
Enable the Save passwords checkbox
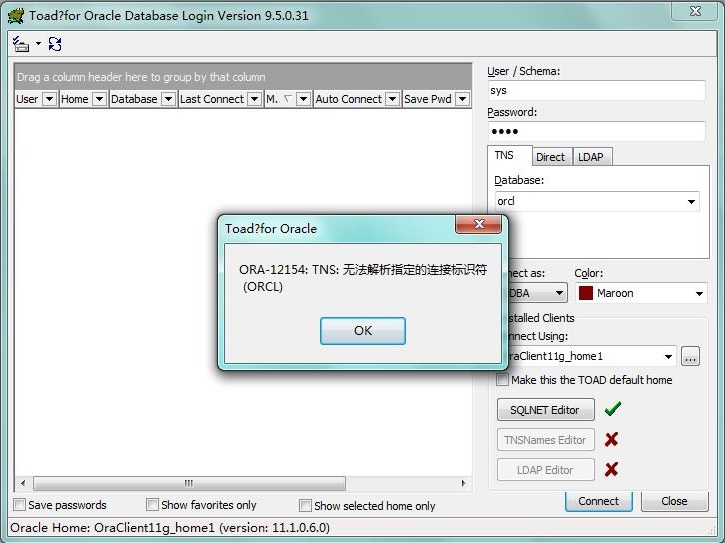[20, 505]
